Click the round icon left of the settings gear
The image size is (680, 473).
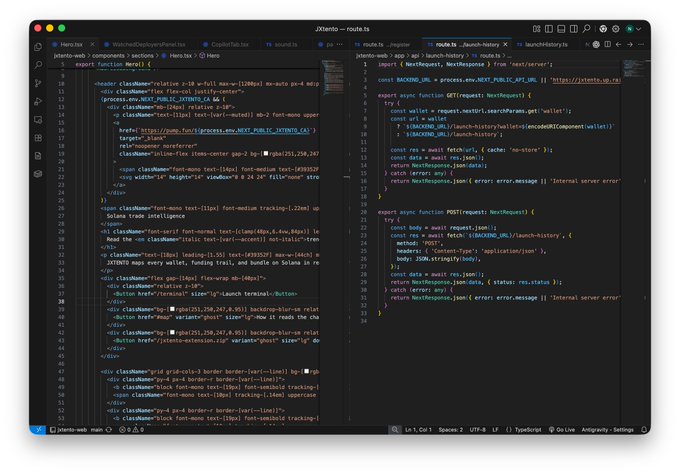point(603,29)
